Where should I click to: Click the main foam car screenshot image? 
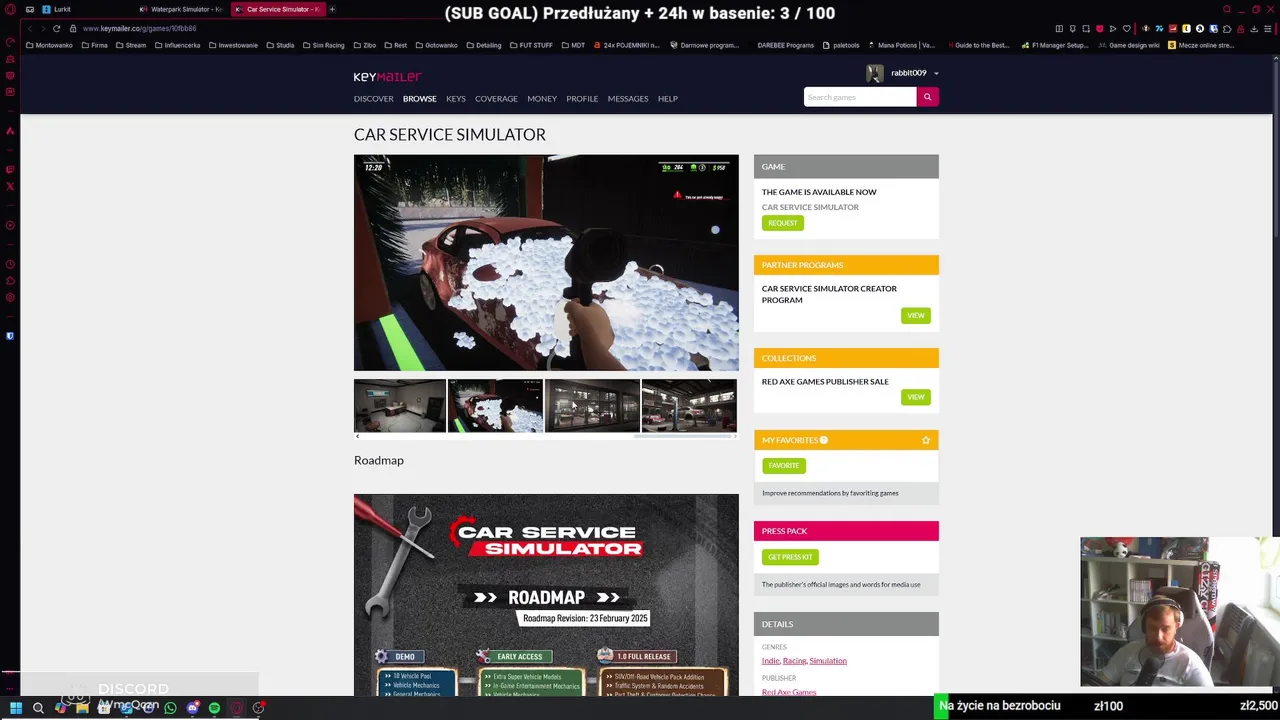[546, 263]
